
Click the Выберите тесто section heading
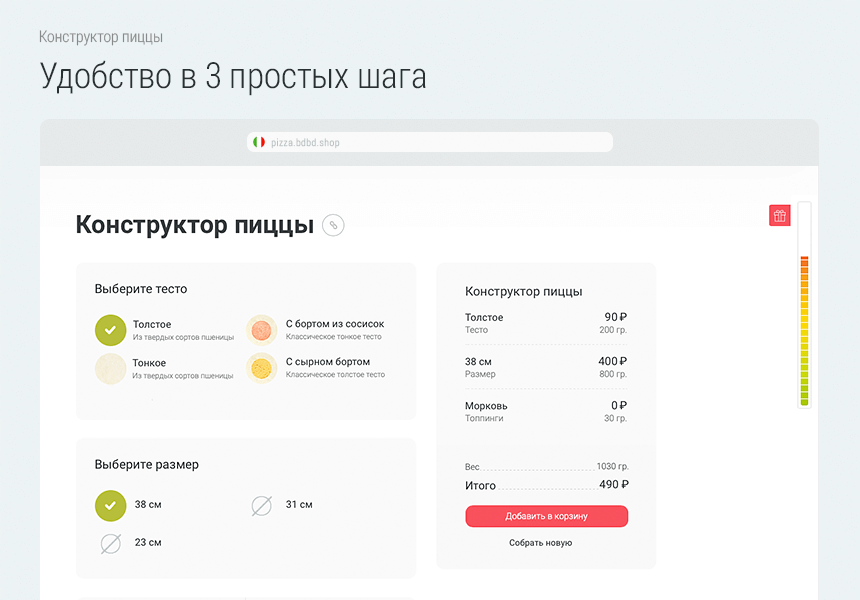141,289
